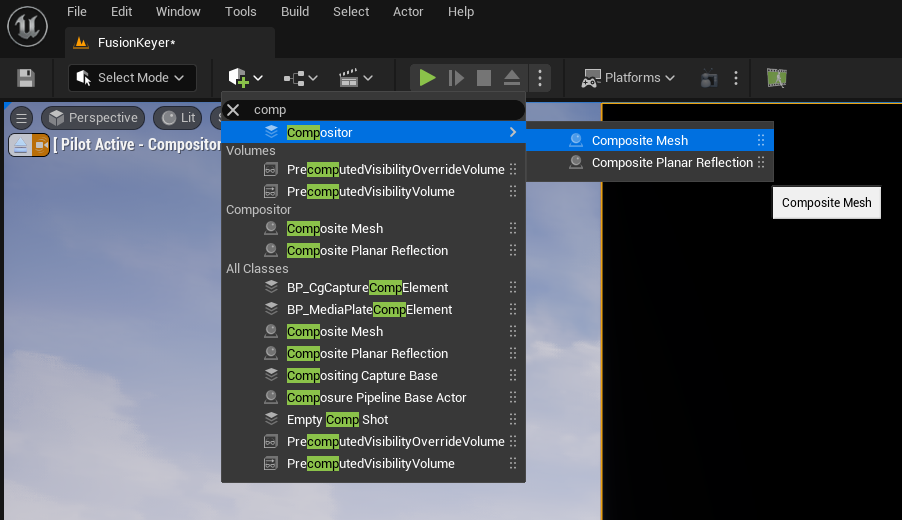This screenshot has height=520, width=902.
Task: Click the Stop simulation button
Action: 484,78
